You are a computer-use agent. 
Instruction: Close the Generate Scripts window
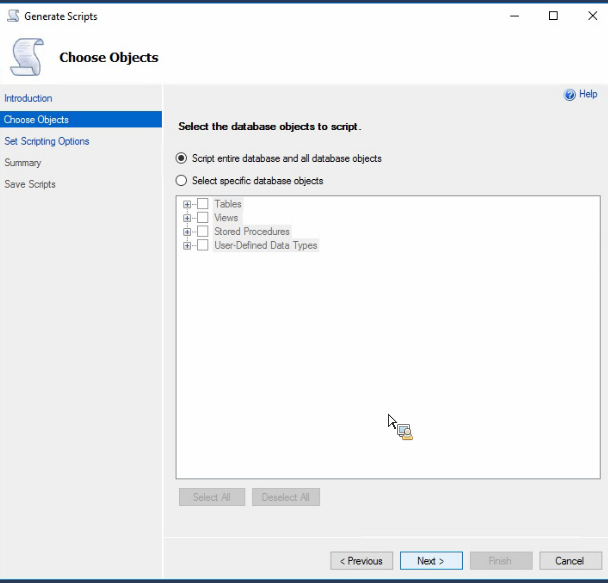click(x=592, y=16)
